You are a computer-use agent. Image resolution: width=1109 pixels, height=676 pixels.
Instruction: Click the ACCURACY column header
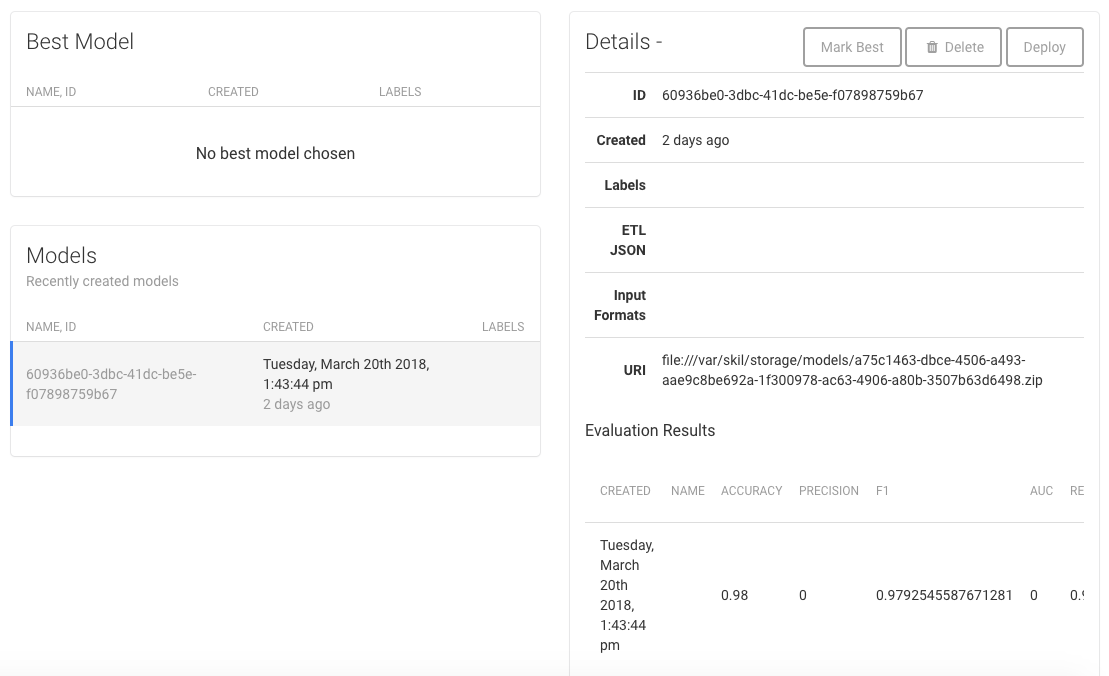751,491
